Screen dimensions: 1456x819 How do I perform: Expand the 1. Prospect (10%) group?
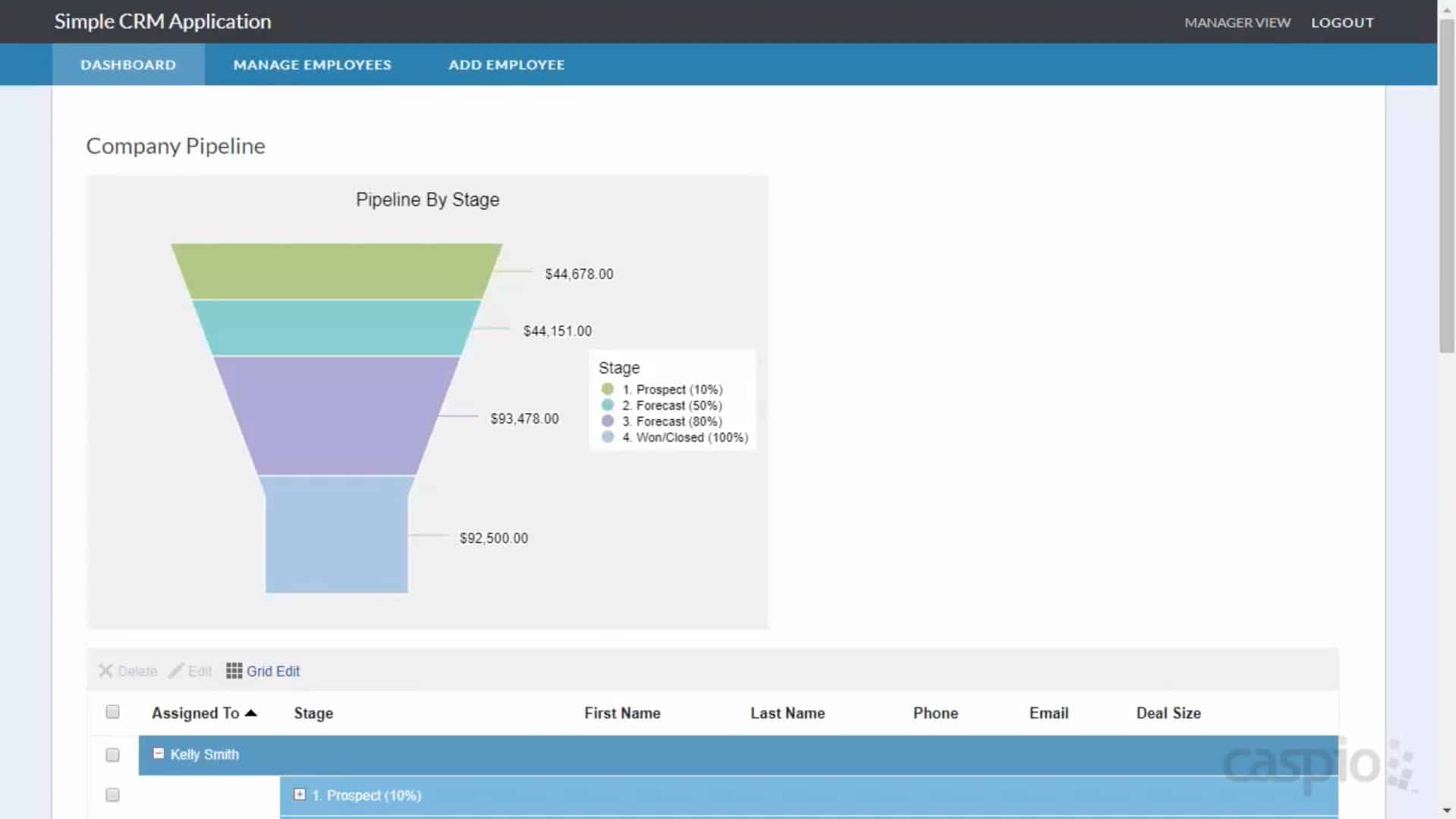[300, 795]
